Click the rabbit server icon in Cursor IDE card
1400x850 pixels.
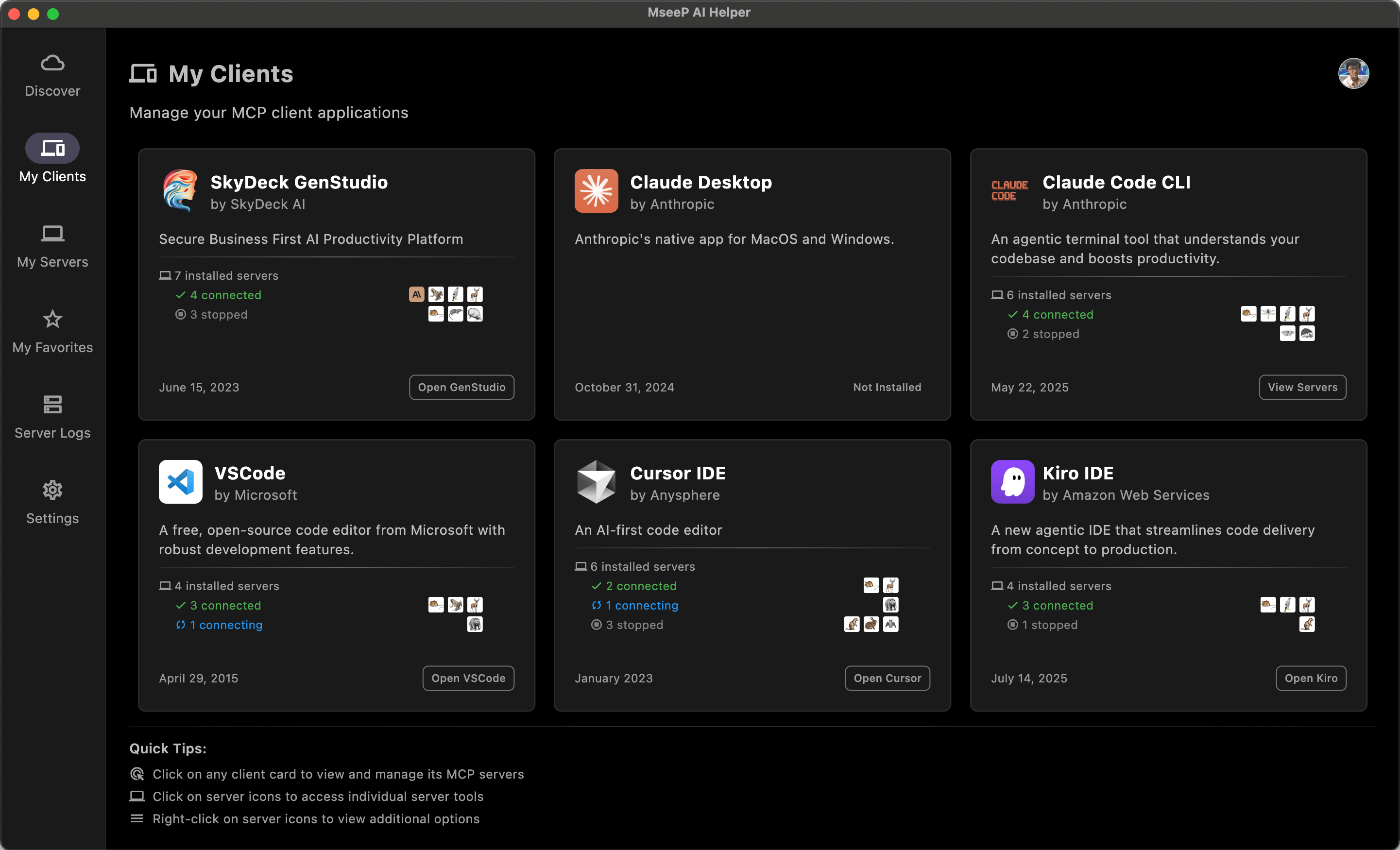coord(871,624)
